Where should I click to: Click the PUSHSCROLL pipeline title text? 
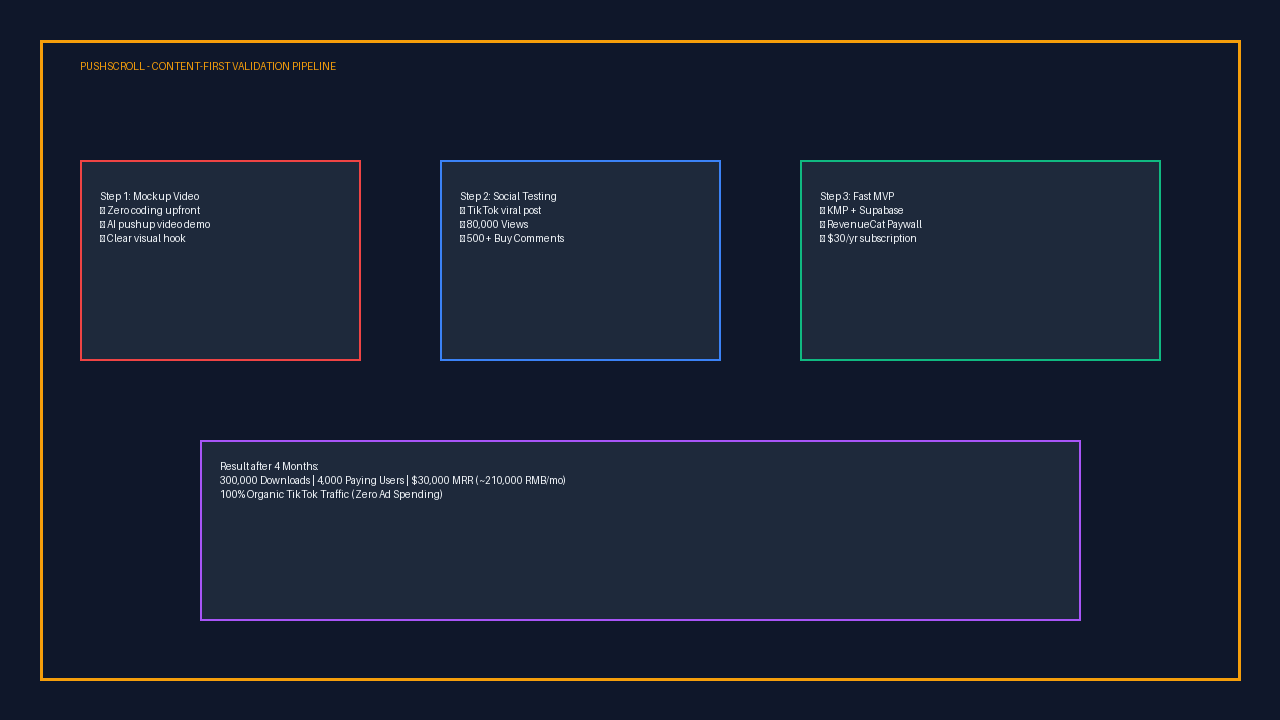pyautogui.click(x=208, y=66)
